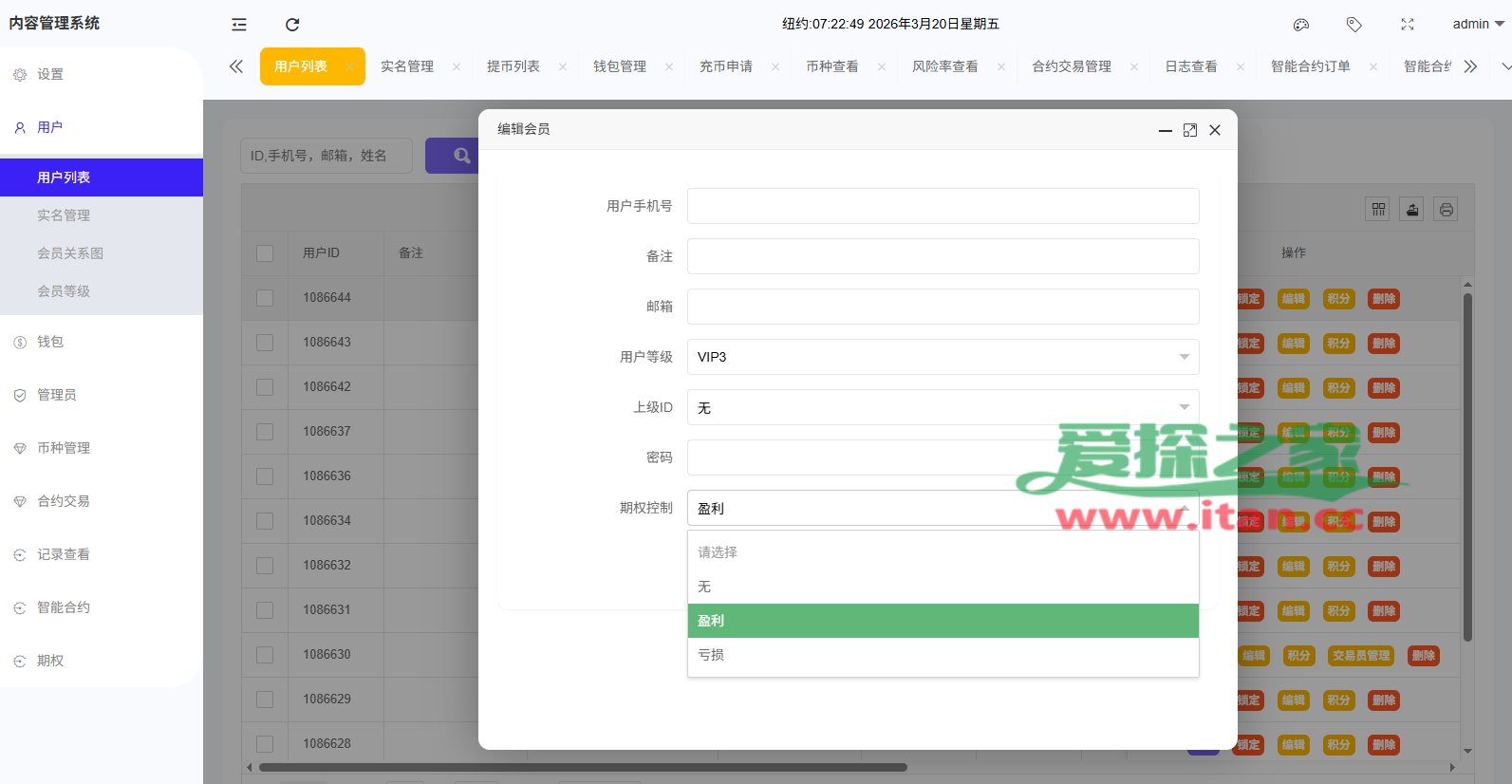Collapse the sidebar with the menu fold icon
Screen dimensions: 1512x784
click(x=239, y=25)
